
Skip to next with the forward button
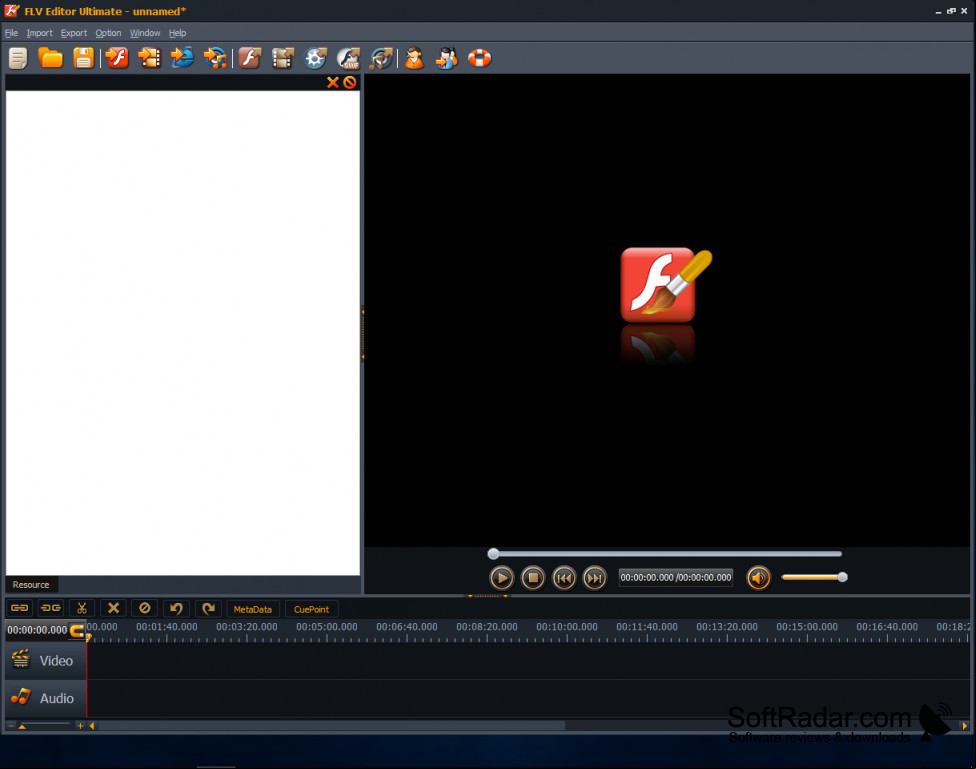(x=595, y=578)
